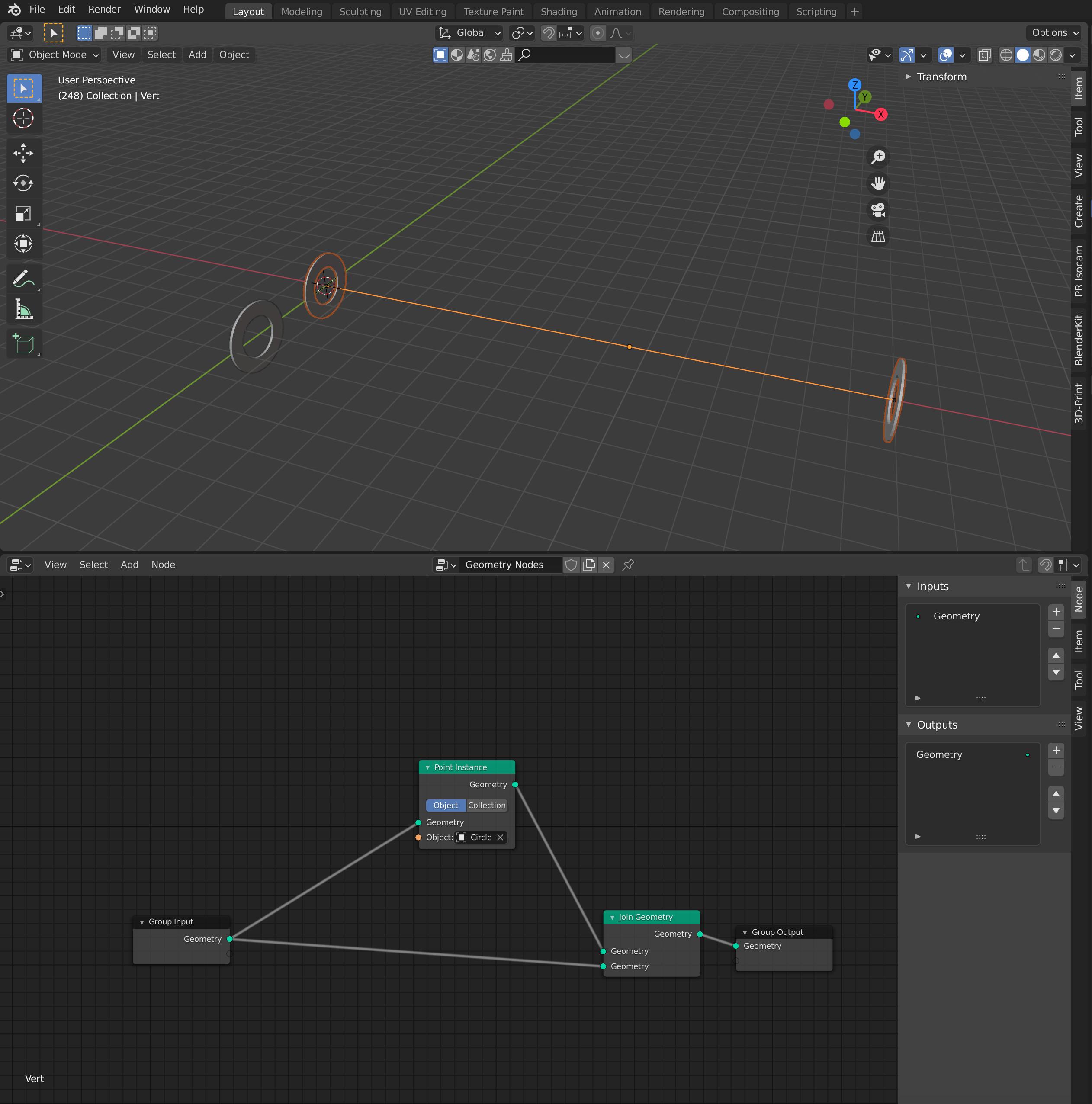The height and width of the screenshot is (1104, 1092).
Task: Open Global transform orientation dropdown
Action: pyautogui.click(x=470, y=33)
